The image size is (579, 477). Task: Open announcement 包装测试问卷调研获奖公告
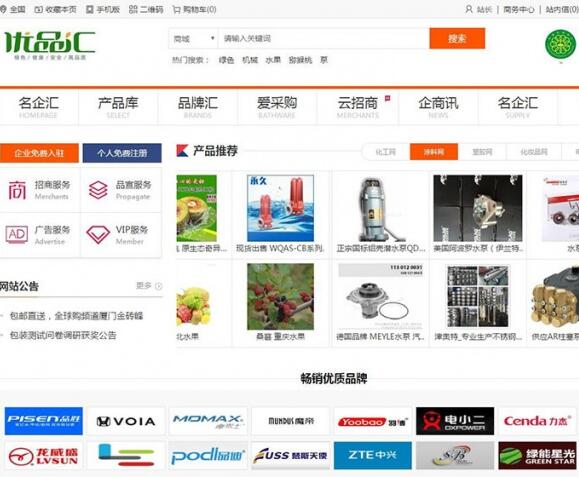click(x=63, y=335)
